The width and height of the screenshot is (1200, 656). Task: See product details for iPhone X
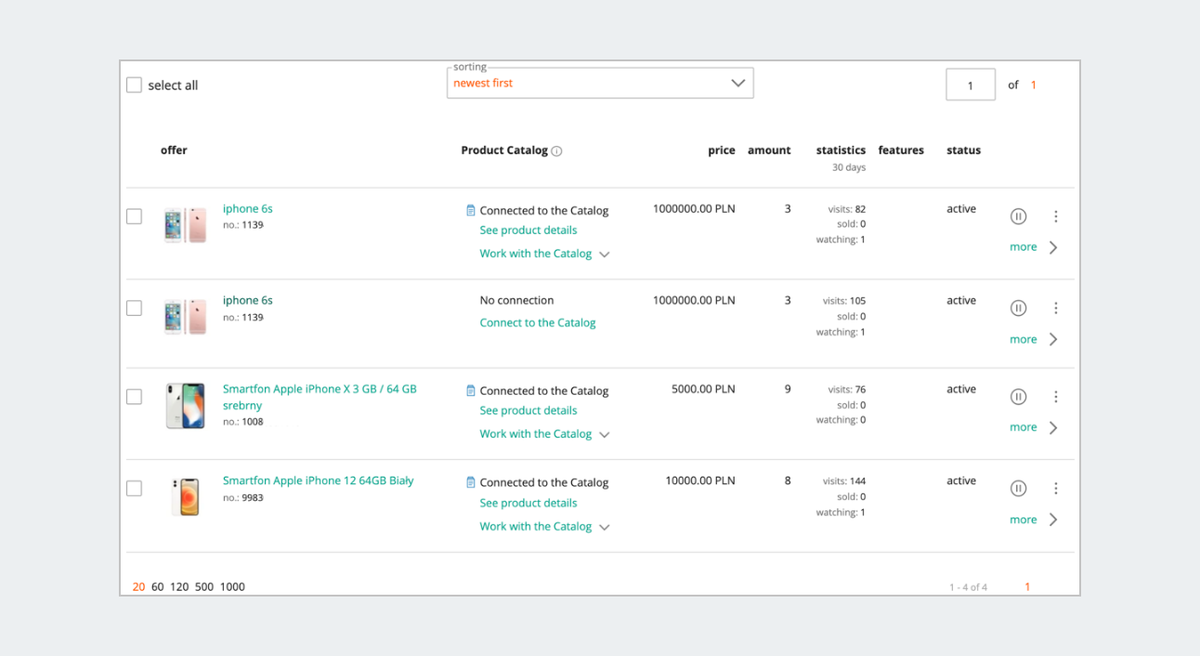(x=528, y=410)
